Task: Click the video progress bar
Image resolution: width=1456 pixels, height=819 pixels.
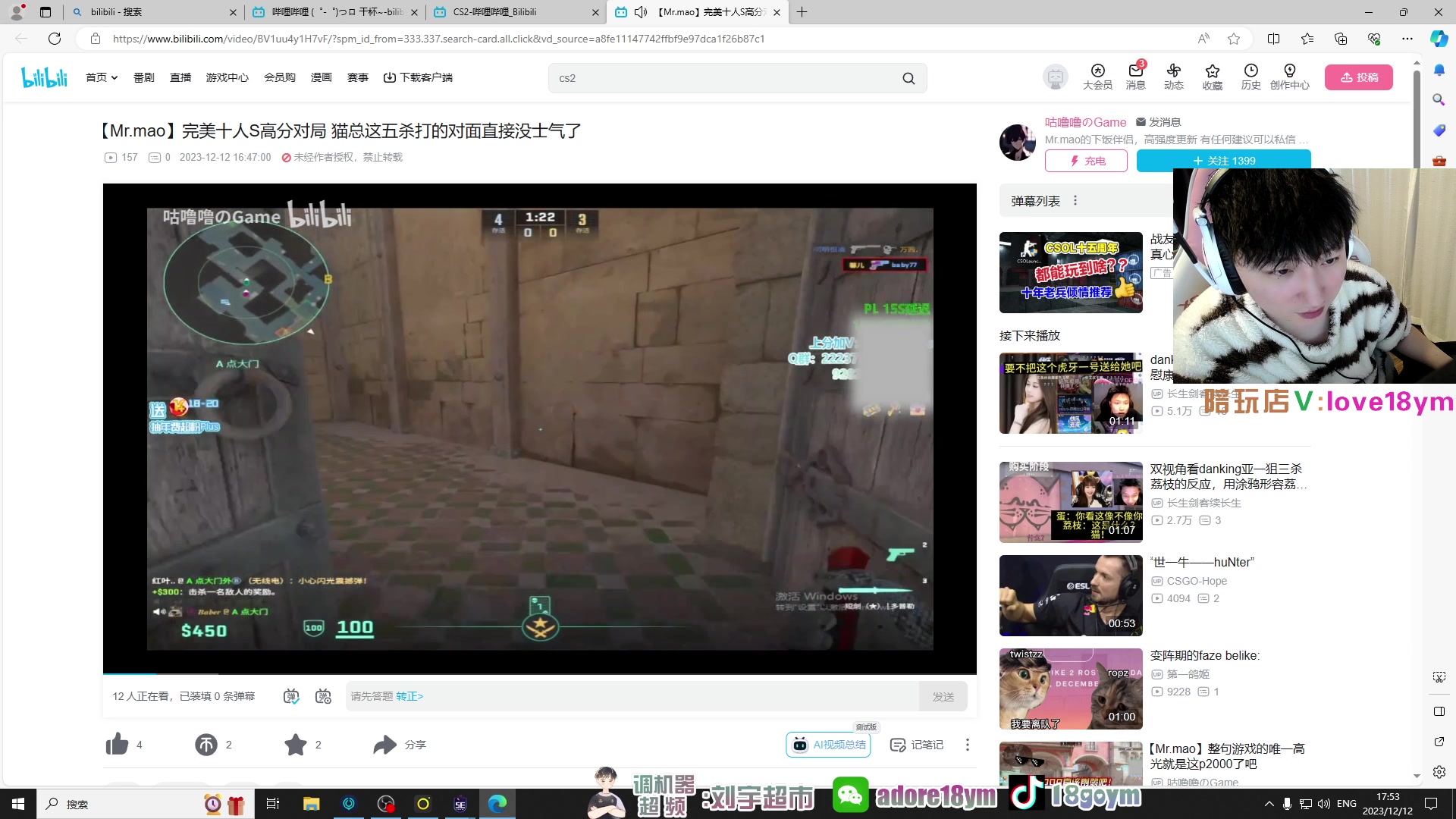Action: [x=540, y=673]
